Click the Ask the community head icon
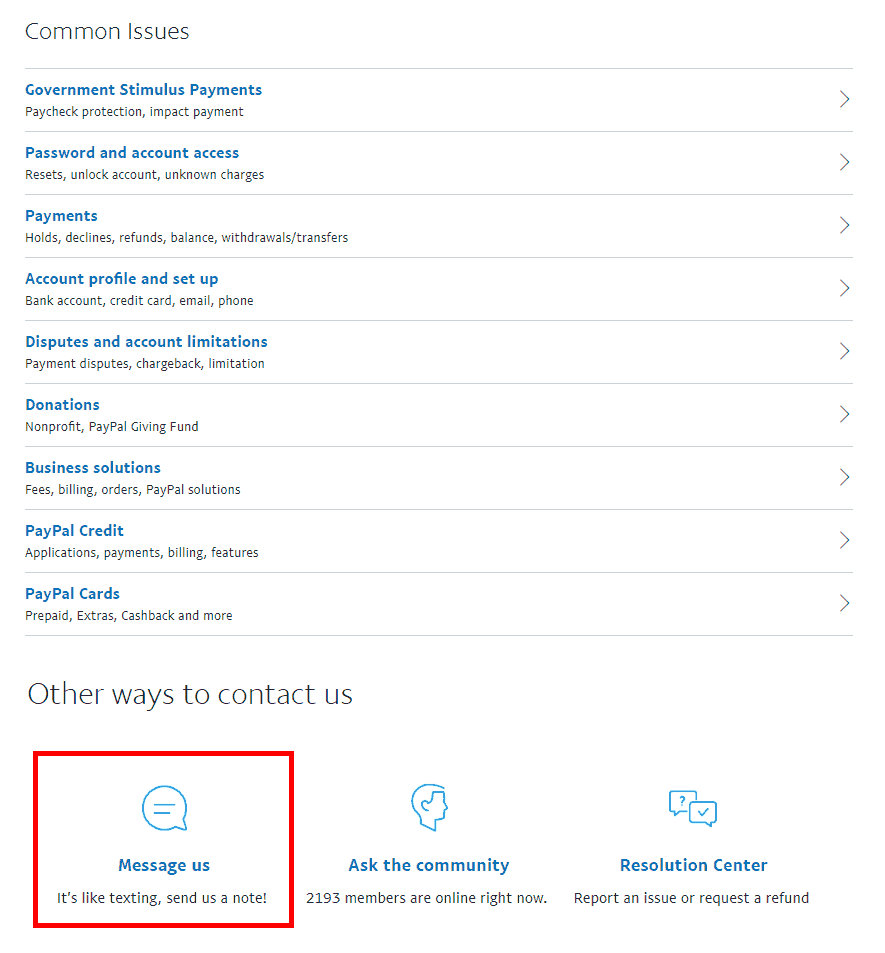 429,807
